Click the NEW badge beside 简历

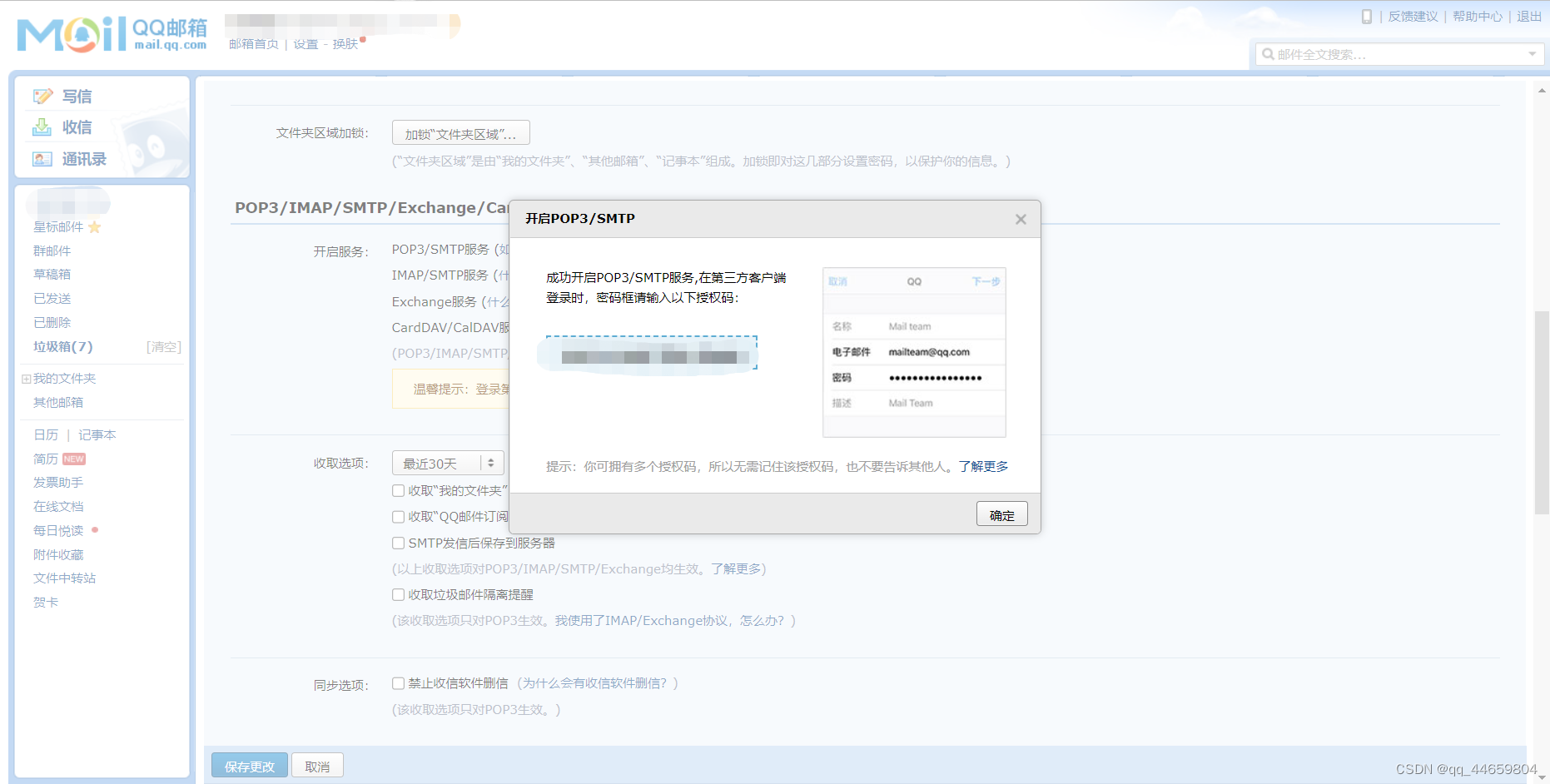click(x=74, y=459)
